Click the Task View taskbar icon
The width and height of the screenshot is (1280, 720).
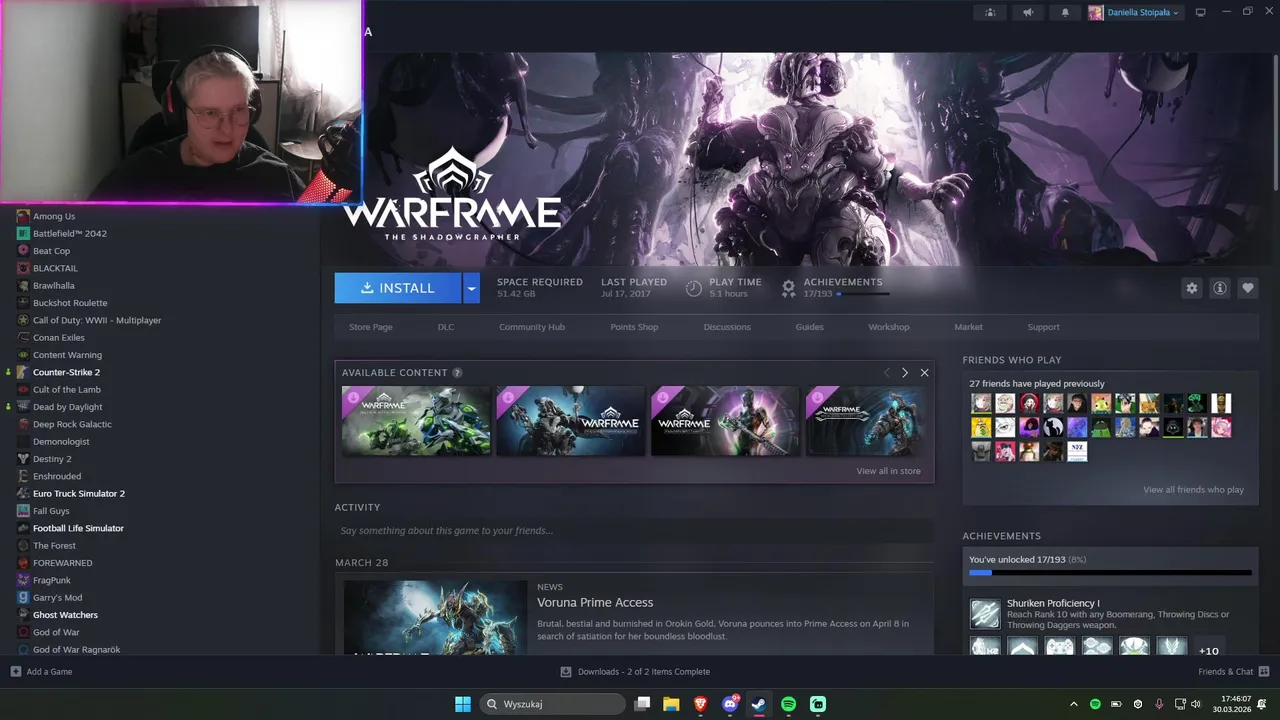643,704
